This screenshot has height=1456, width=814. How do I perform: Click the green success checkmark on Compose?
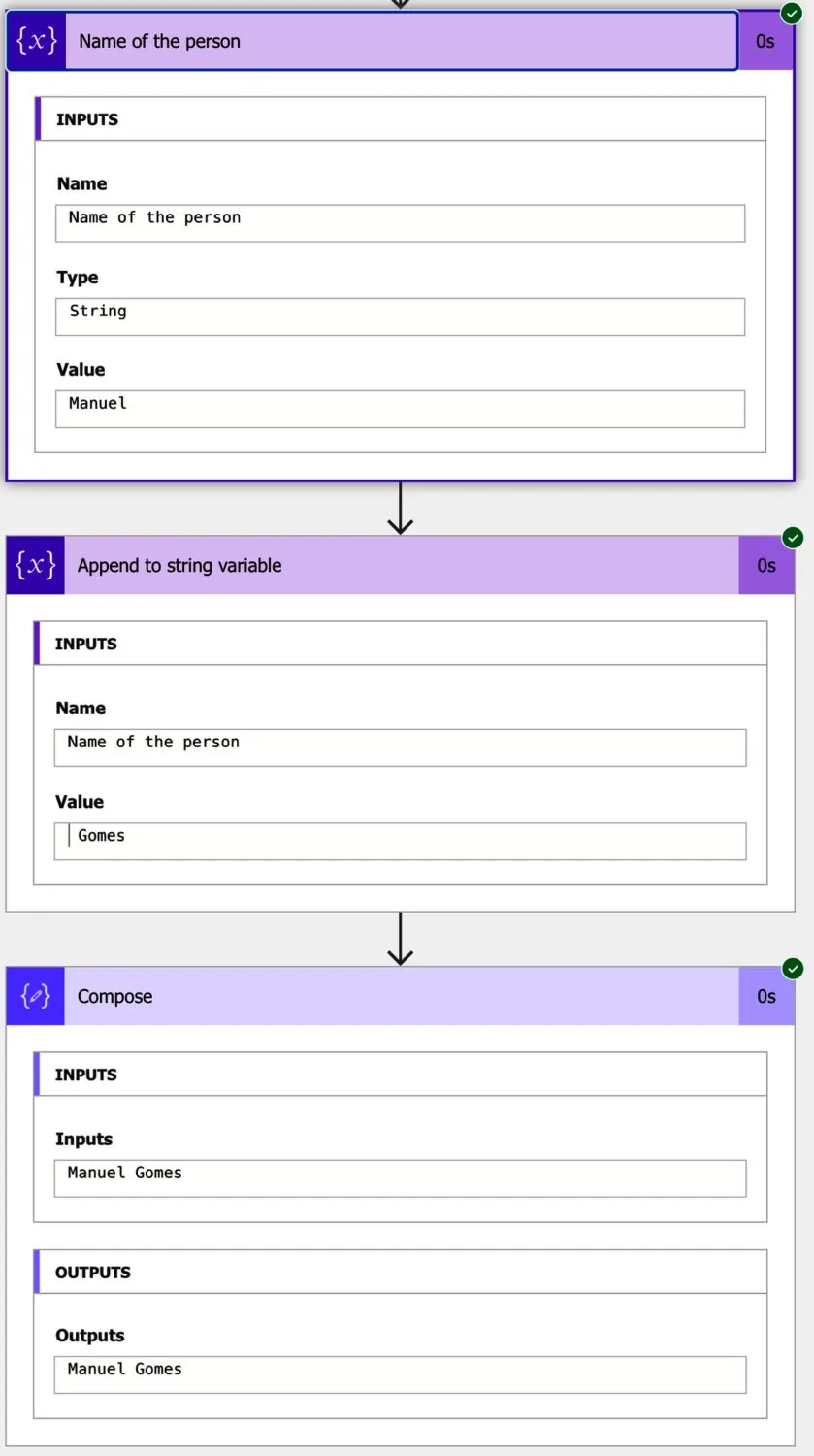793,969
